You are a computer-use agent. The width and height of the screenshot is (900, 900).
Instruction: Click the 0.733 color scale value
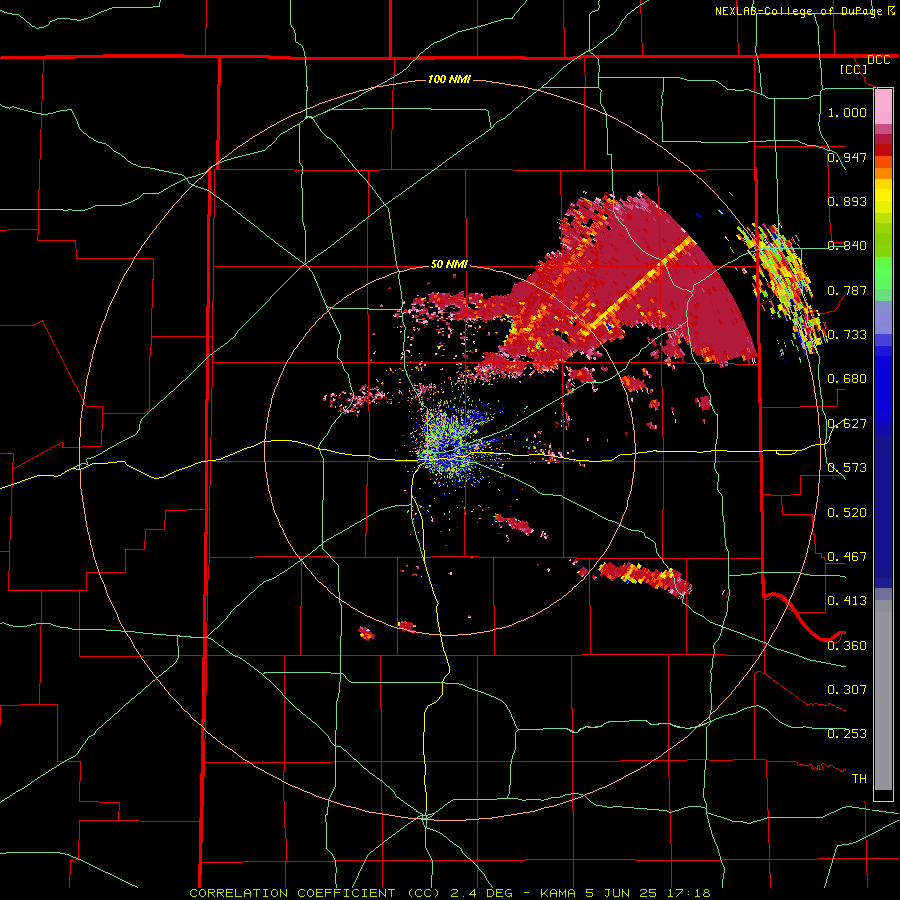(847, 334)
